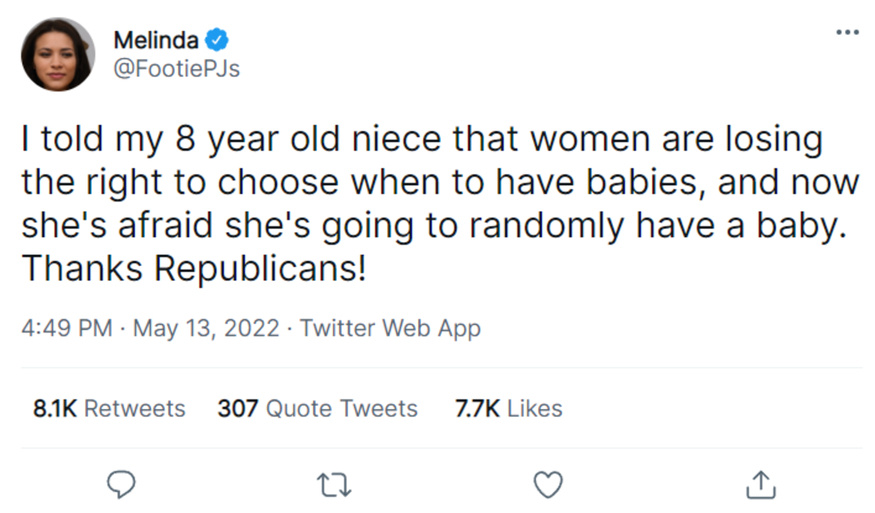Open Melinda's profile avatar photo
Screen dimensions: 875x513
click(x=58, y=54)
